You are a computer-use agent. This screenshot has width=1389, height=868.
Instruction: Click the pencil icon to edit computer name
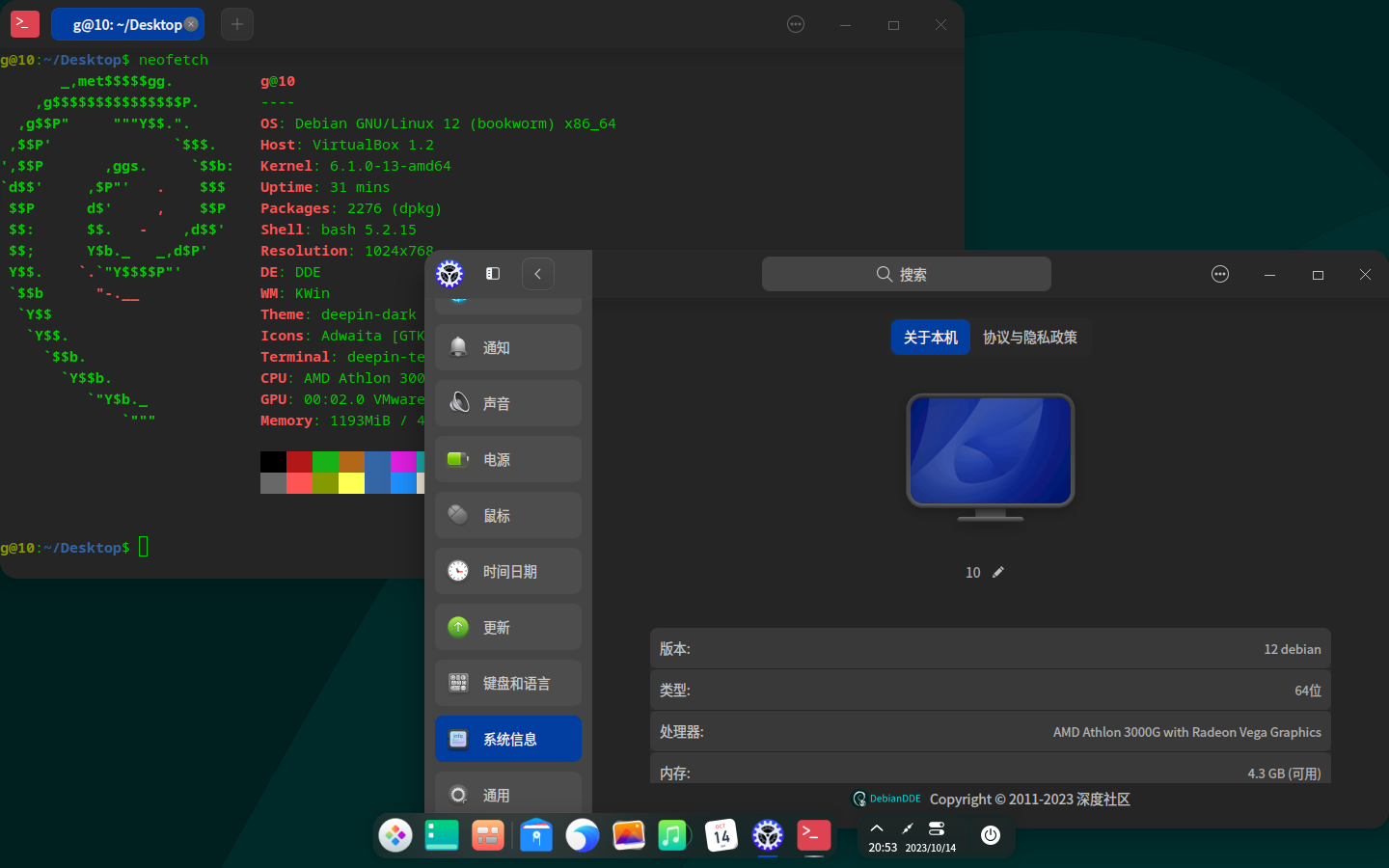[x=998, y=572]
